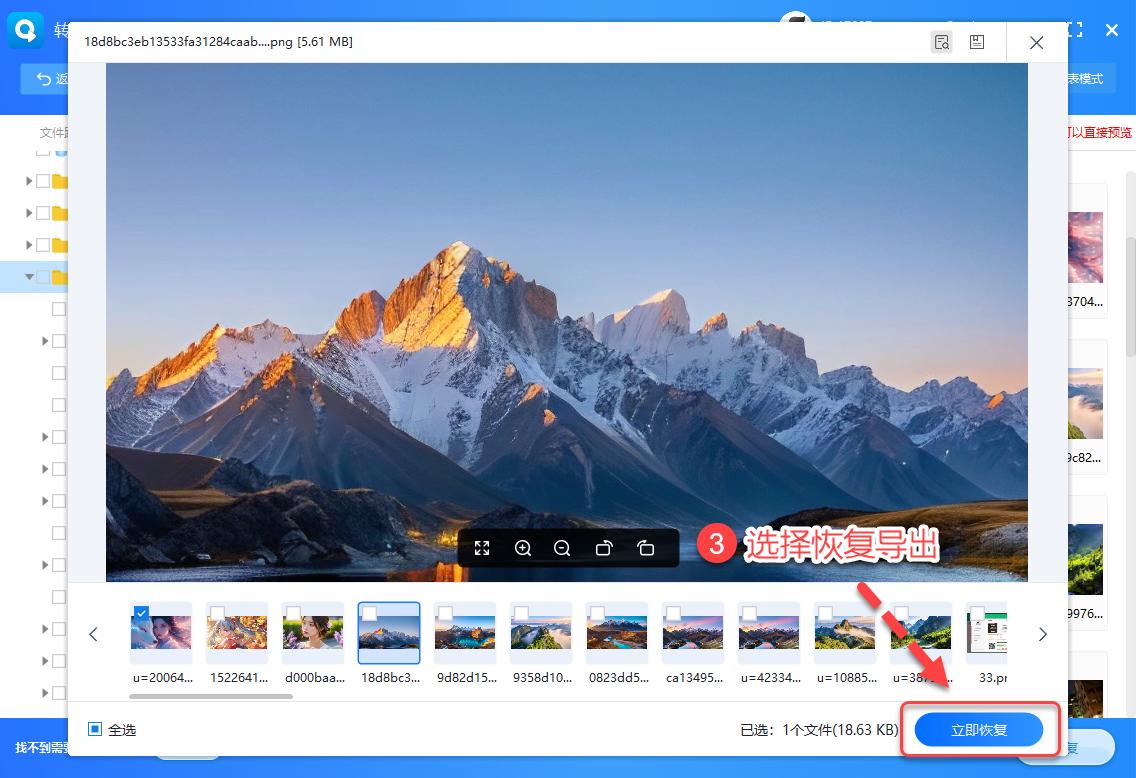Rotate the image clockwise

click(x=645, y=548)
